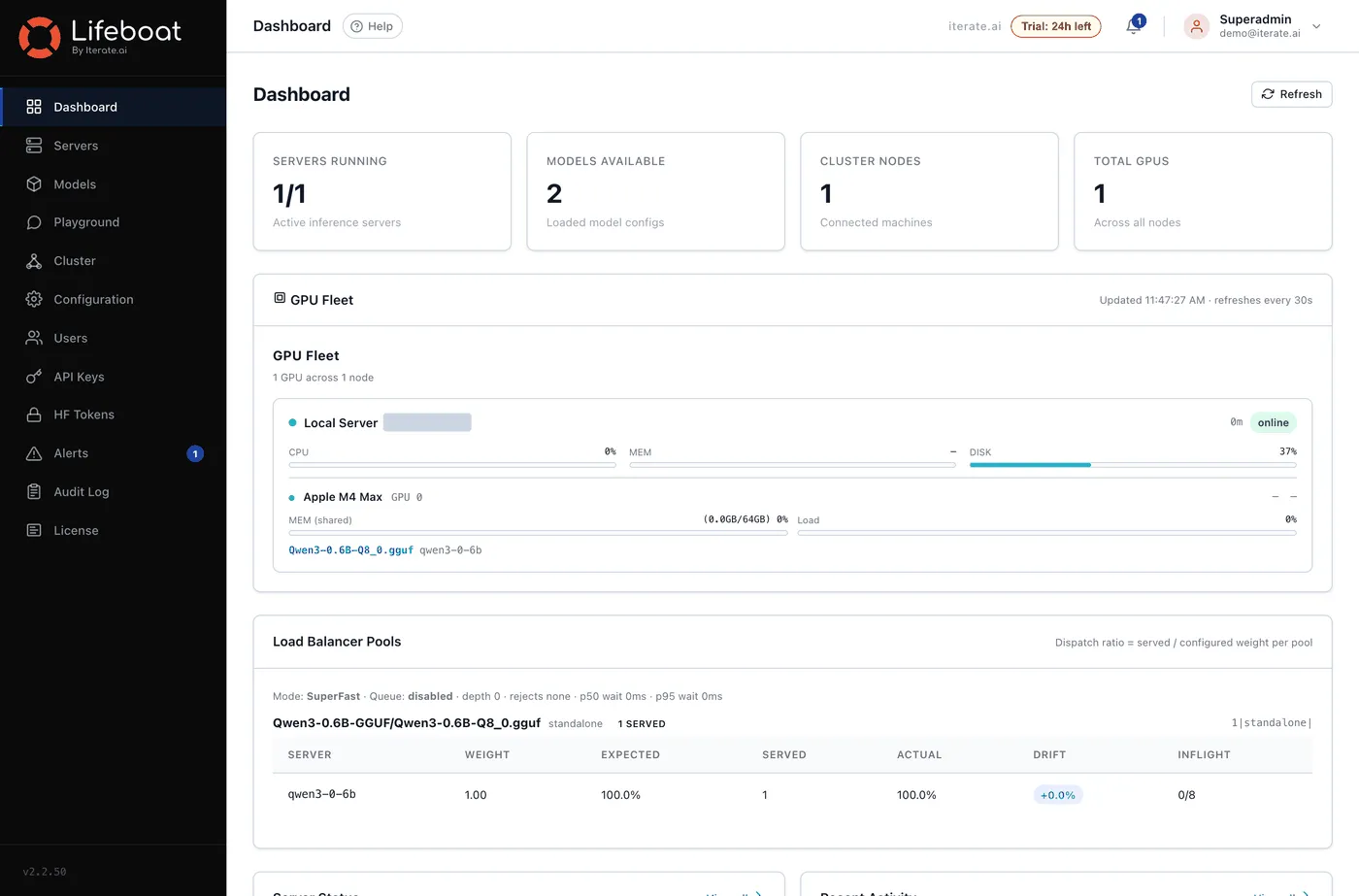Screen dimensions: 1359x896
Task: Click the Alerts warning triangle icon
Action: (34, 453)
